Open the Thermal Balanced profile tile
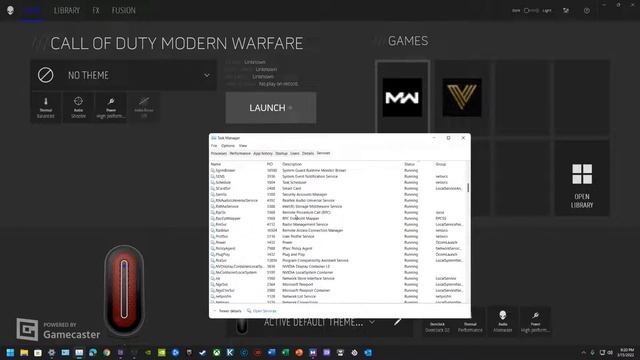Viewport: 640px width, 360px height. click(45, 108)
